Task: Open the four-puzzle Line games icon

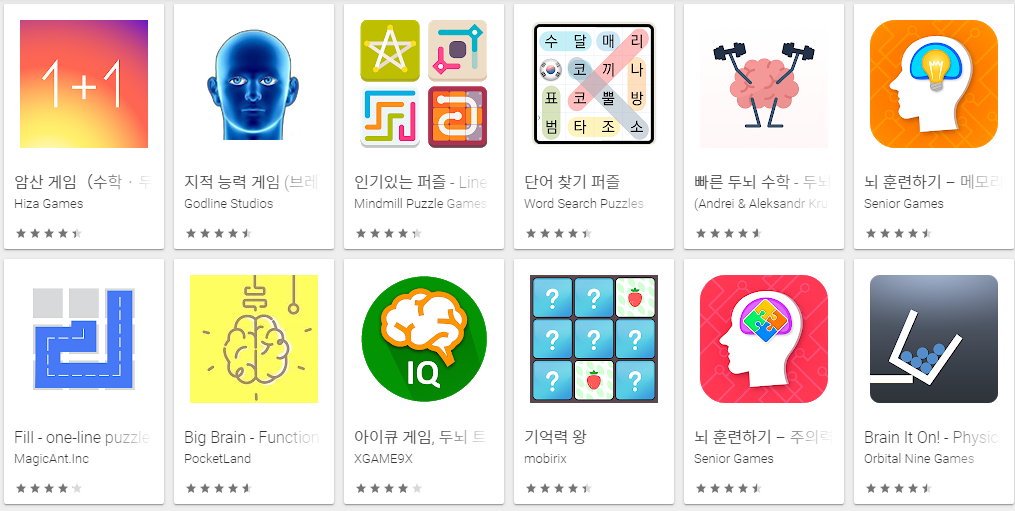Action: click(x=424, y=84)
